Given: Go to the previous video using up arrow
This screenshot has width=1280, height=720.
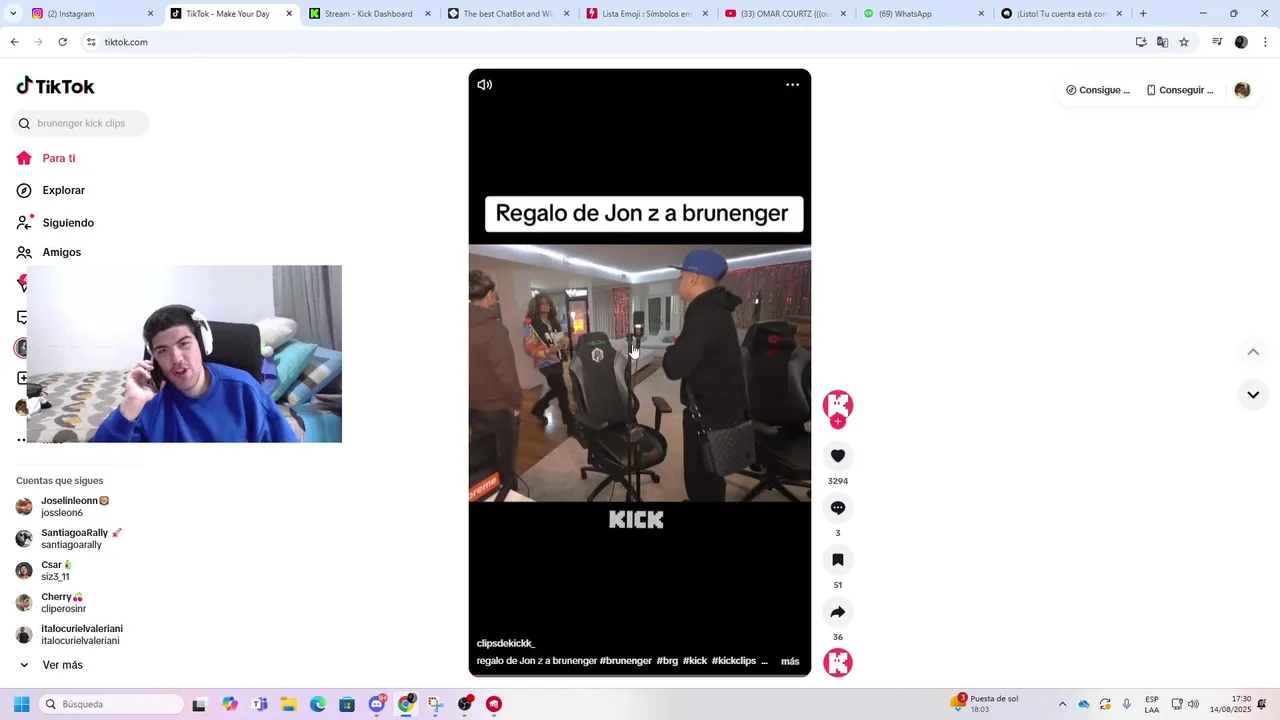Looking at the screenshot, I should pos(1253,352).
